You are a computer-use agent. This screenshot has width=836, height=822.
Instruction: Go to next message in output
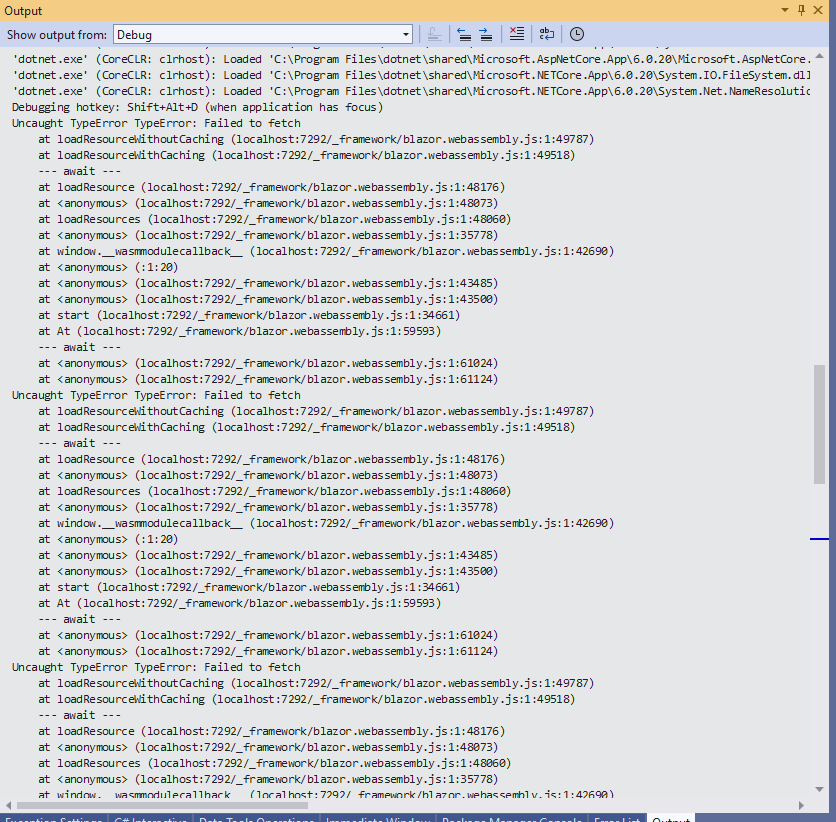(485, 33)
